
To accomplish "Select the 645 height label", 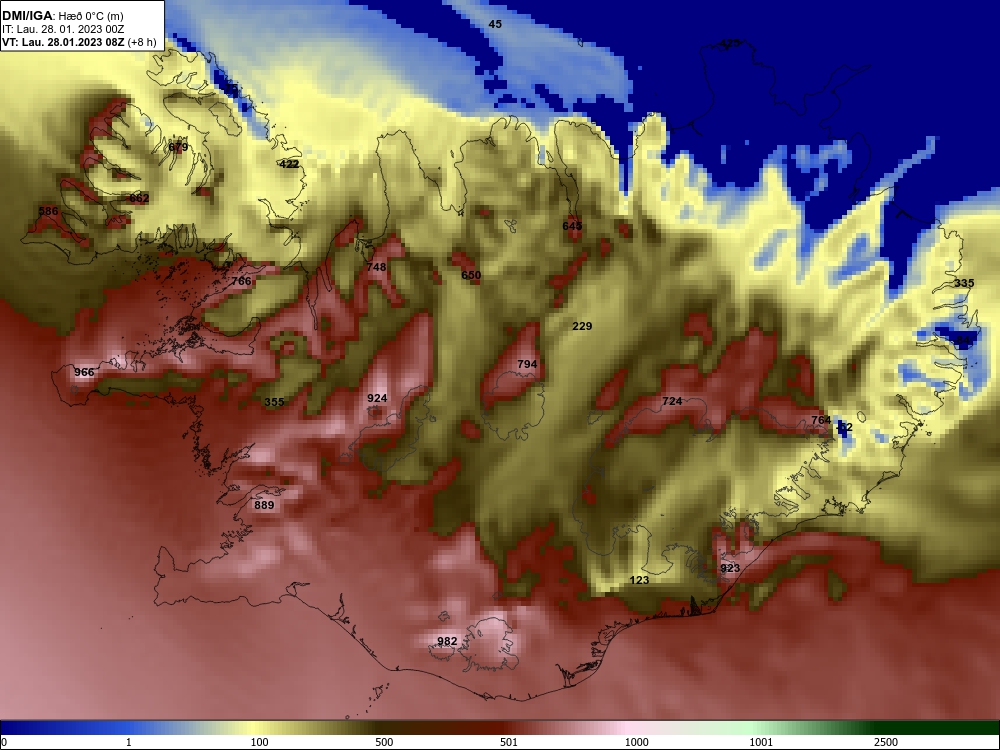I will [x=572, y=226].
